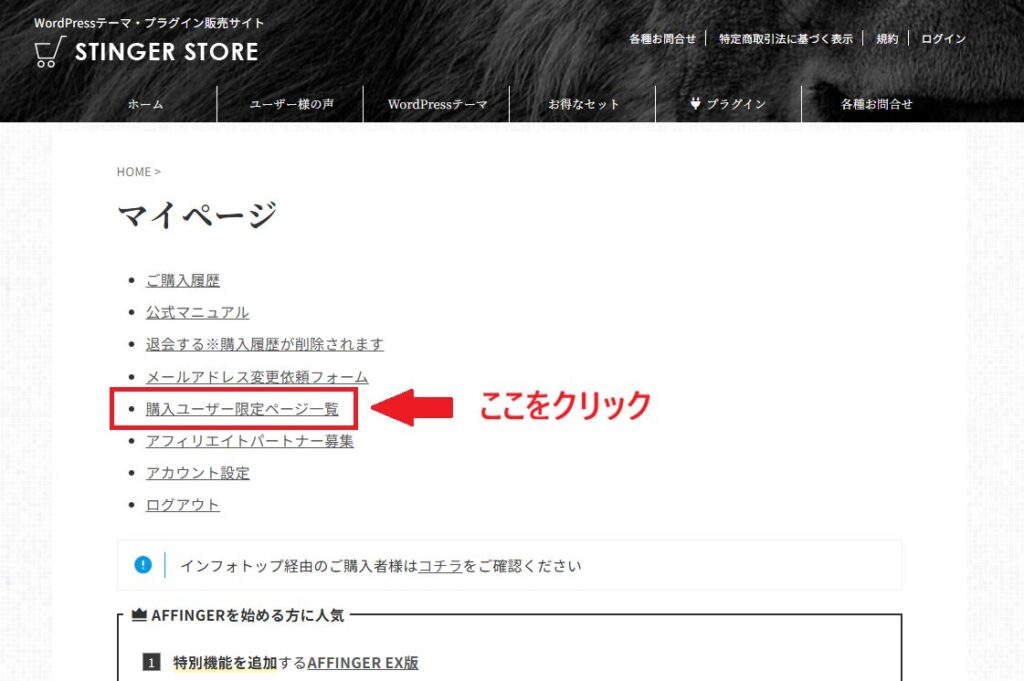
Task: Click the ログイン link in header
Action: (943, 39)
